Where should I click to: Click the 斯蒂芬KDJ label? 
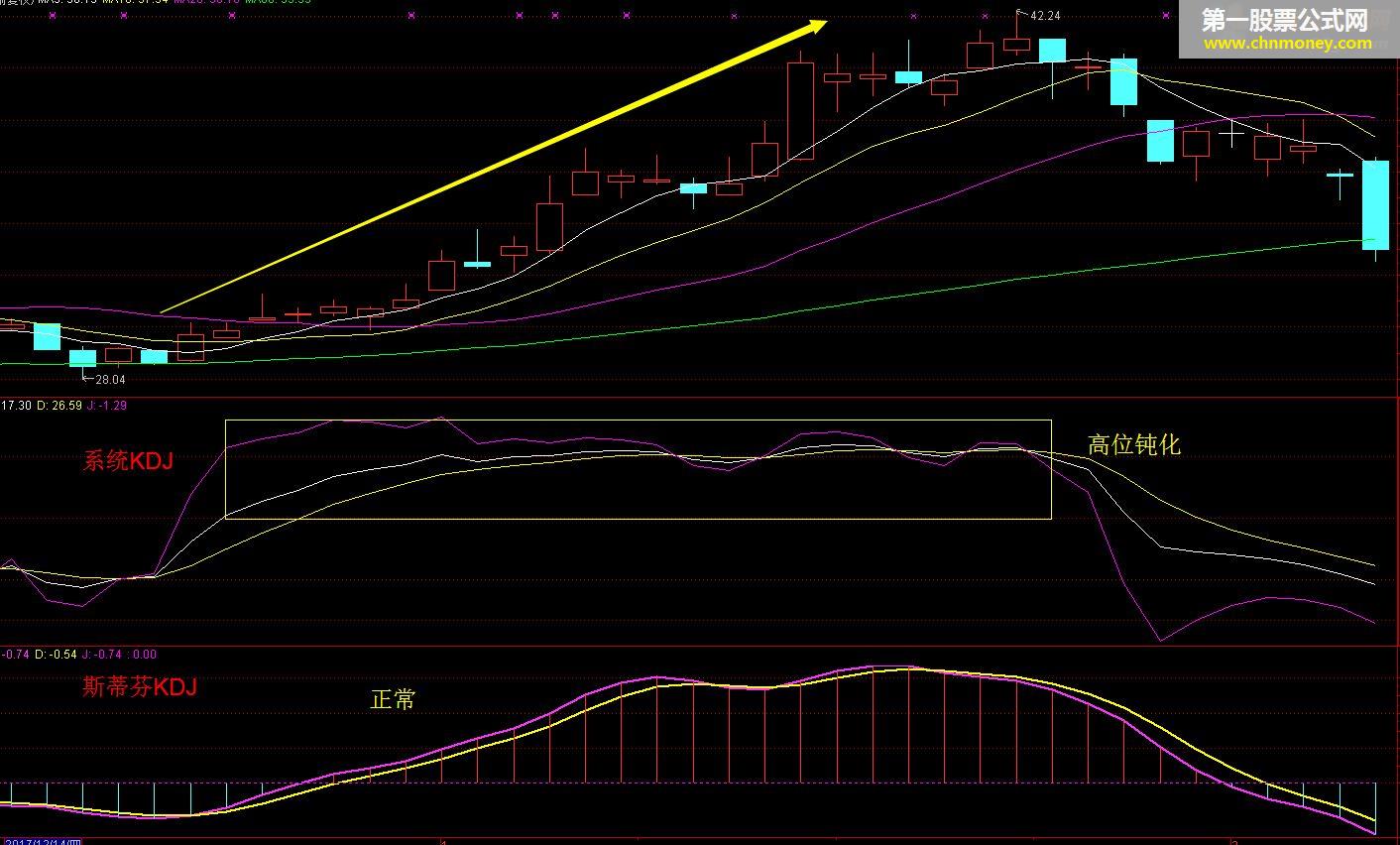[140, 686]
